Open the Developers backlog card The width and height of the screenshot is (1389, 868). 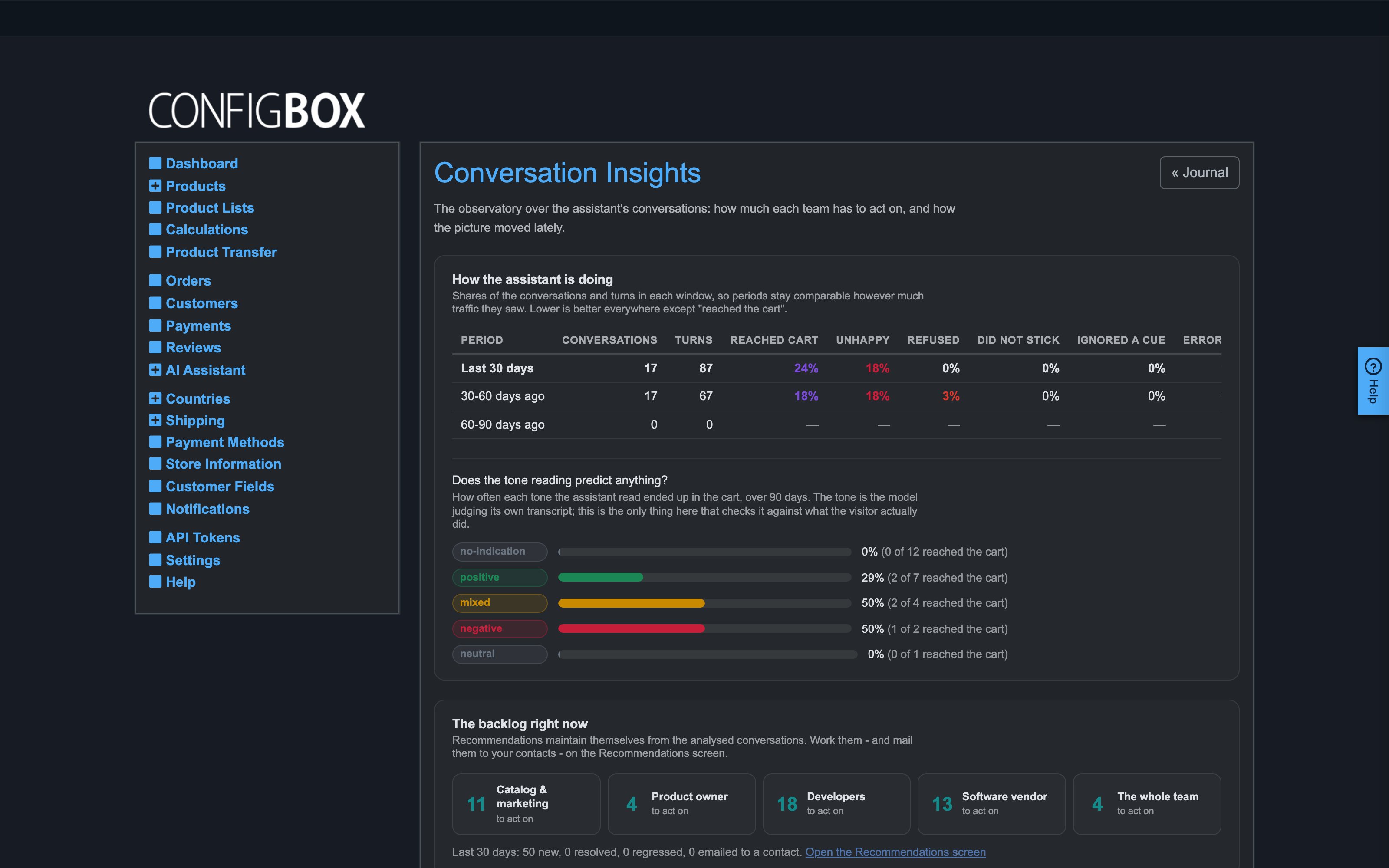(x=836, y=804)
